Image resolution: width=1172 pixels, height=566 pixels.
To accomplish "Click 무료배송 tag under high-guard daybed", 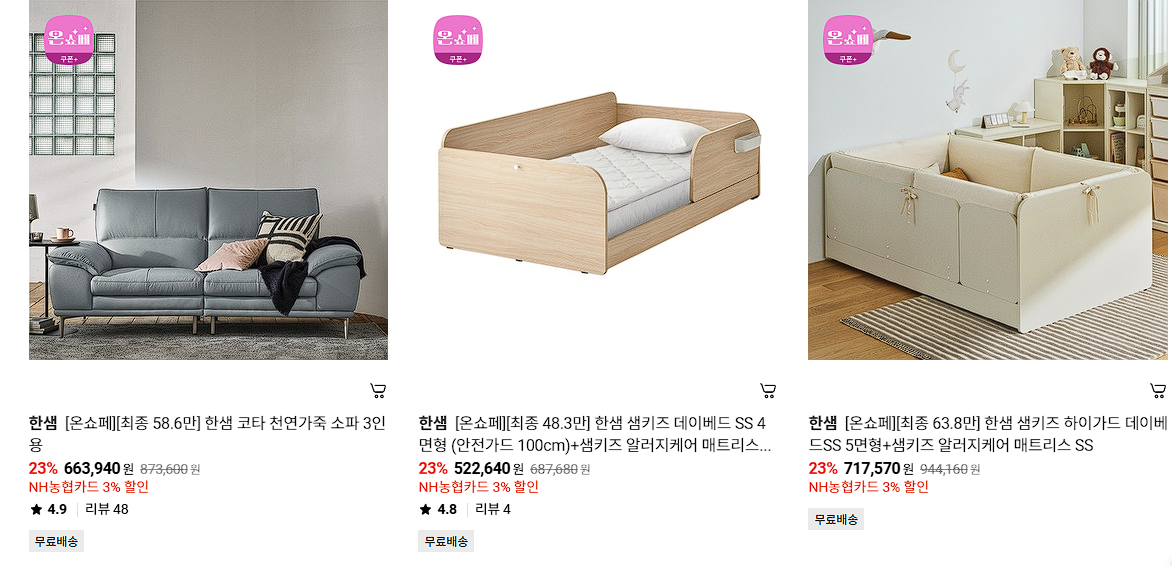I will (836, 519).
